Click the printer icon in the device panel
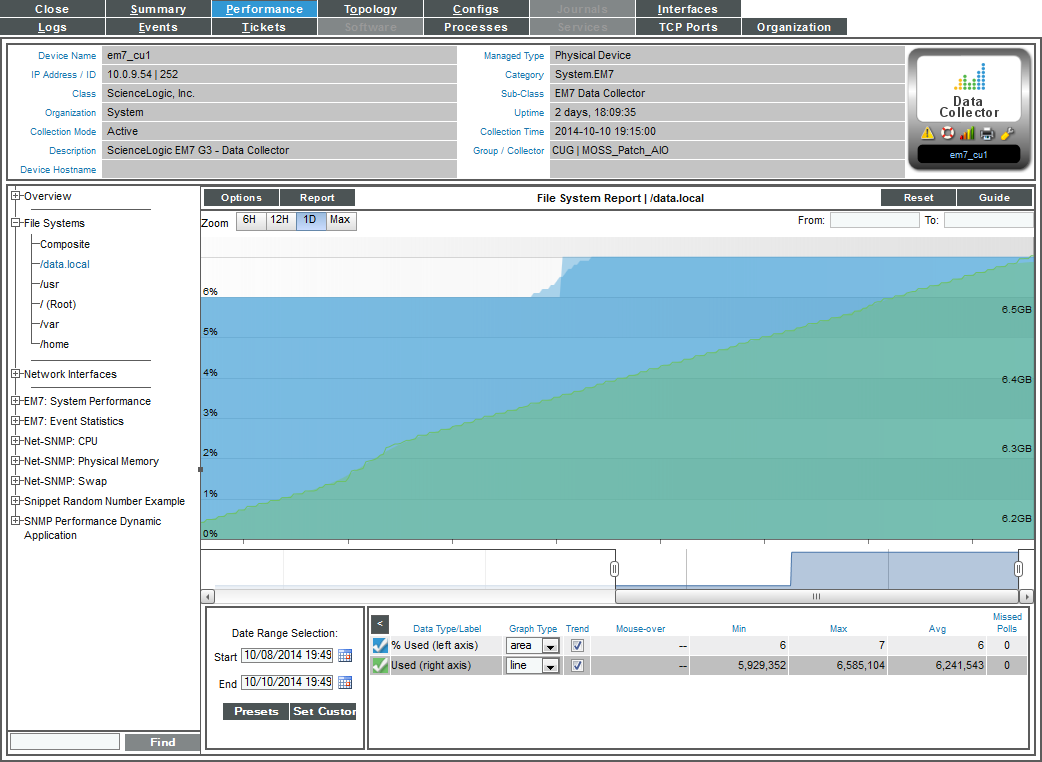The height and width of the screenshot is (762, 1042). pyautogui.click(x=987, y=134)
